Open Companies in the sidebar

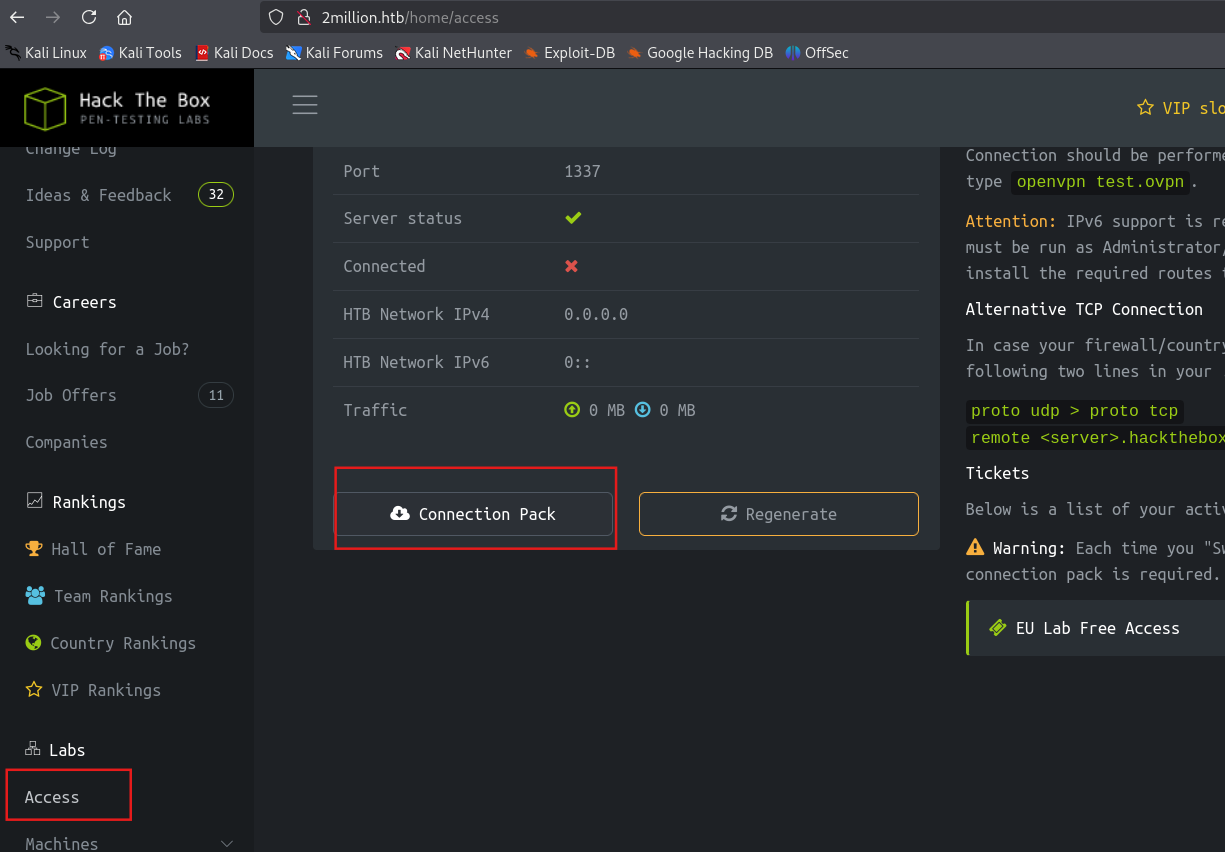coord(66,442)
